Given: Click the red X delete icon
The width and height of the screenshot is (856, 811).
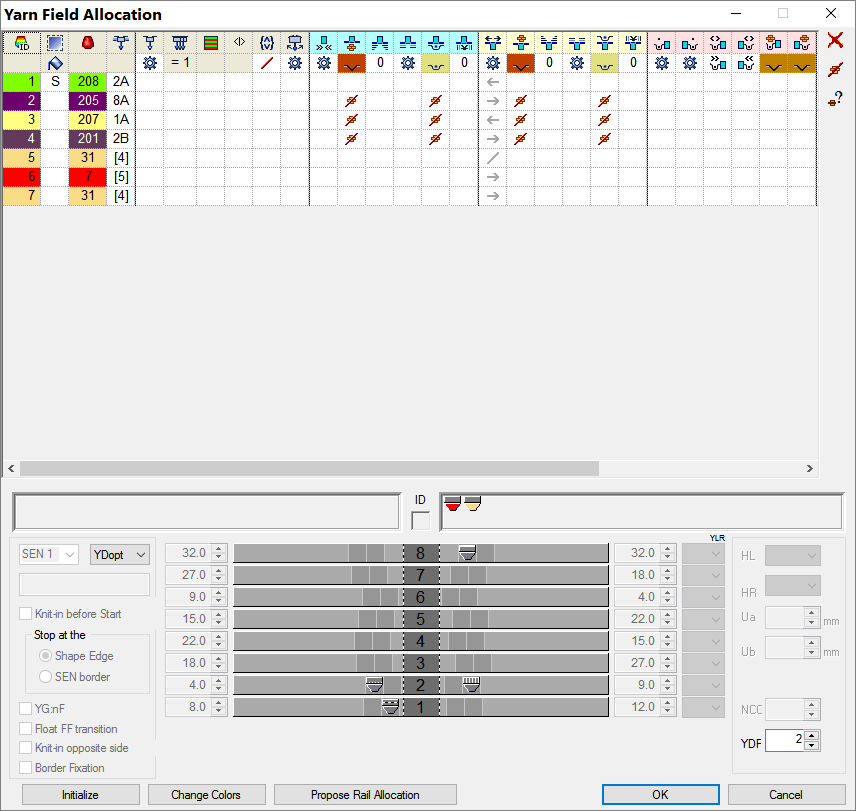Looking at the screenshot, I should (835, 41).
